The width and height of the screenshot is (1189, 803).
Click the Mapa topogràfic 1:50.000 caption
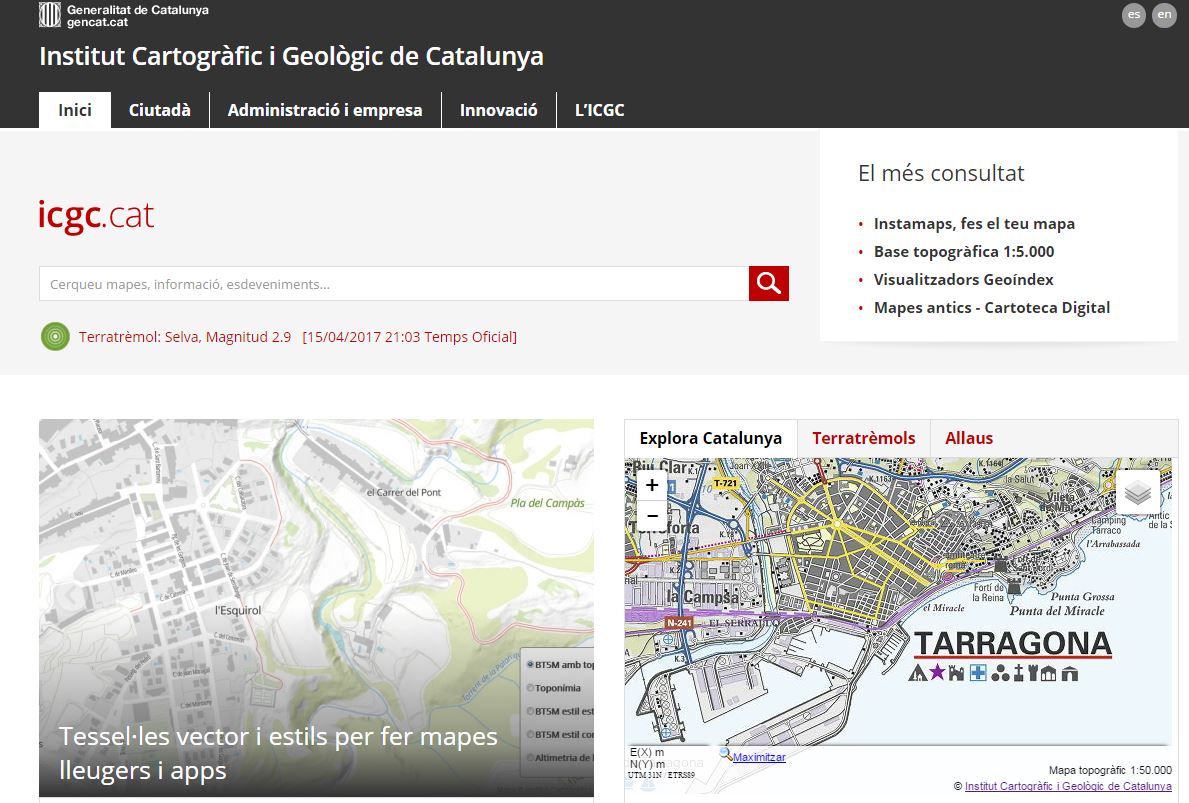click(1110, 770)
